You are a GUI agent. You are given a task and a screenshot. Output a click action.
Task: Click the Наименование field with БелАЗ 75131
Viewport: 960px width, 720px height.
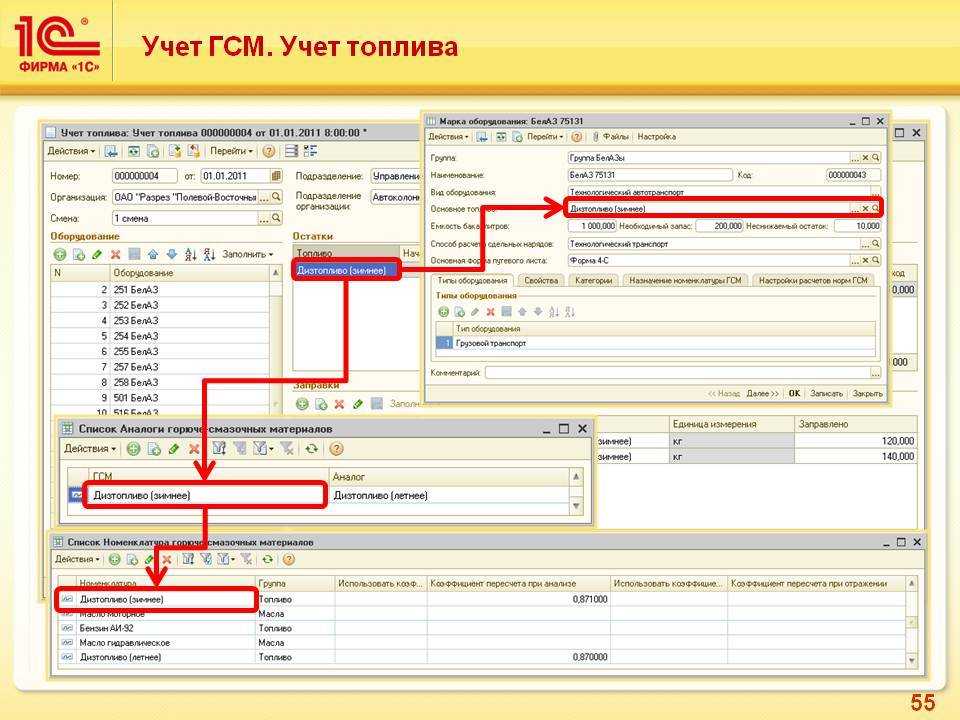point(650,175)
